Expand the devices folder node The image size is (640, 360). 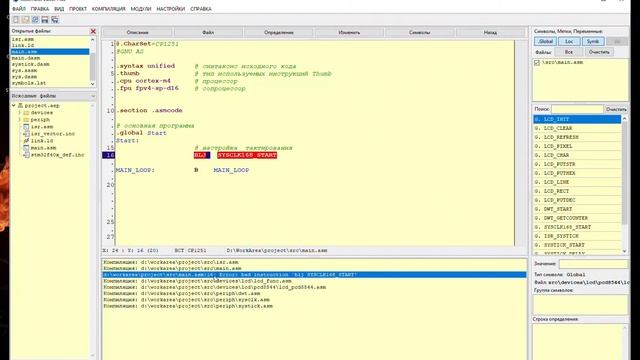point(19,113)
